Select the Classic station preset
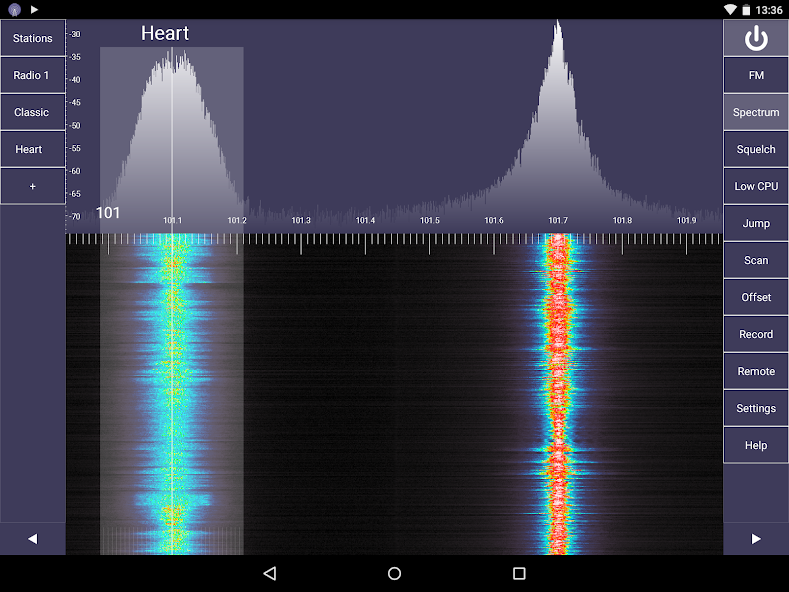This screenshot has height=592, width=789. click(x=33, y=112)
